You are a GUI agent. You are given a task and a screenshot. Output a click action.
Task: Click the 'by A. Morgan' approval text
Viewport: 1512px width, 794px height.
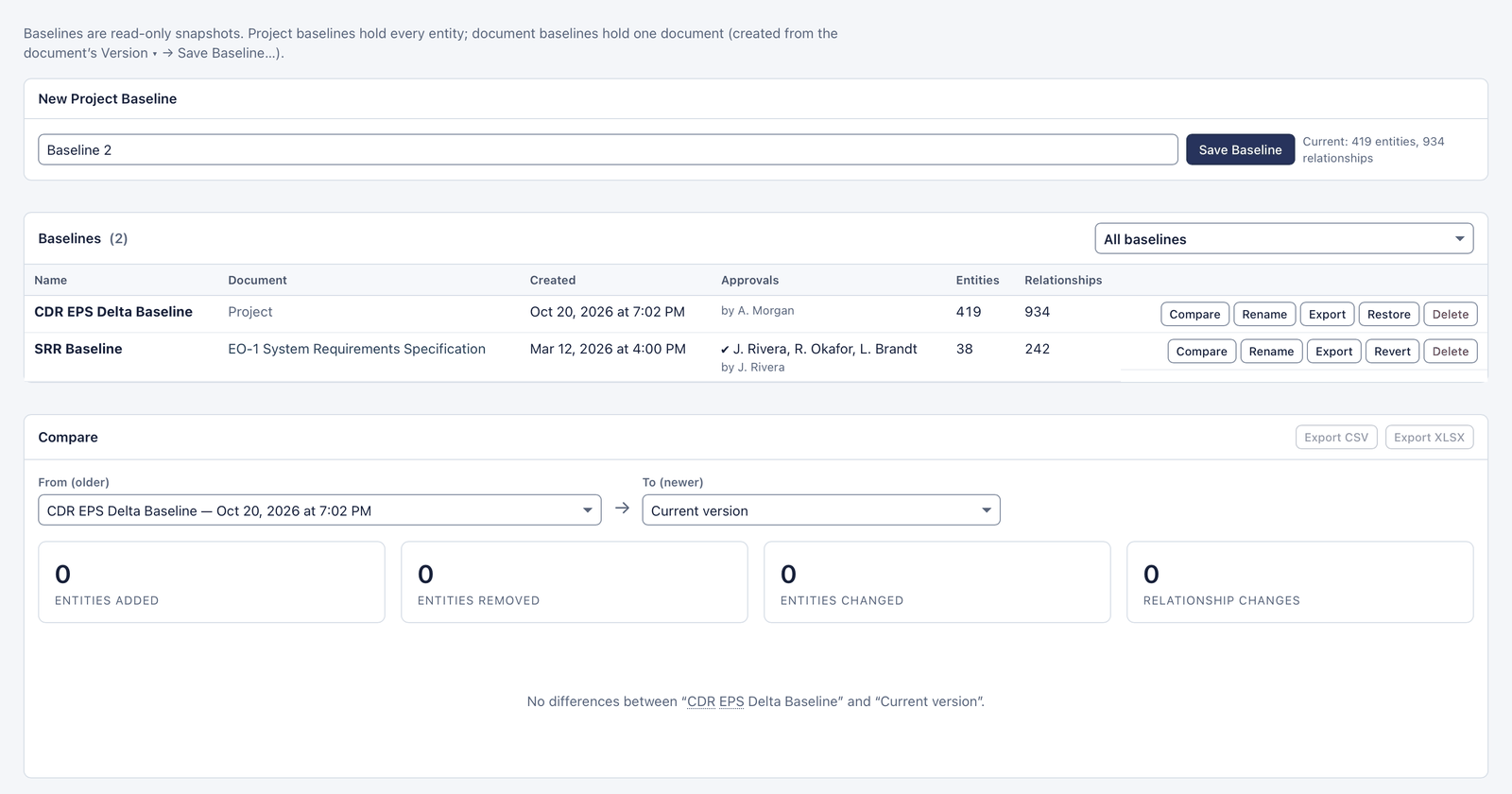point(758,311)
